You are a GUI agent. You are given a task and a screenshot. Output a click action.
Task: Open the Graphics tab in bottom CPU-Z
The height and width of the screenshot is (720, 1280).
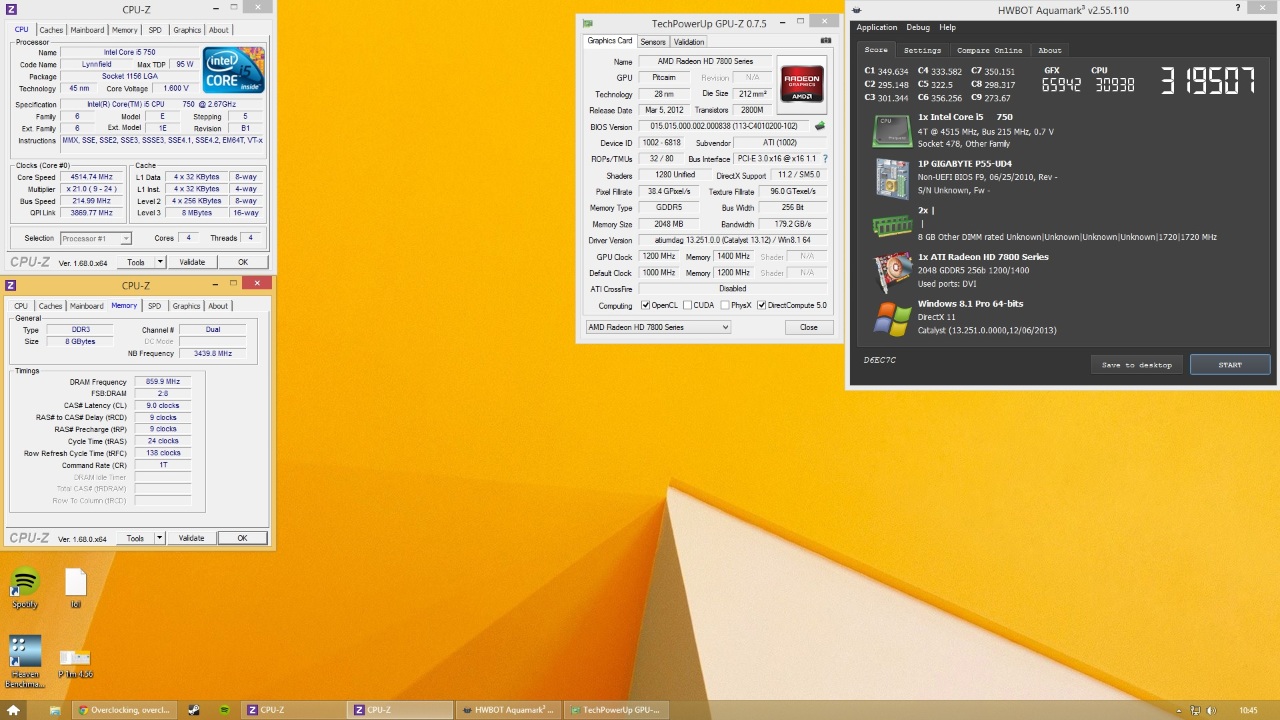(x=186, y=306)
